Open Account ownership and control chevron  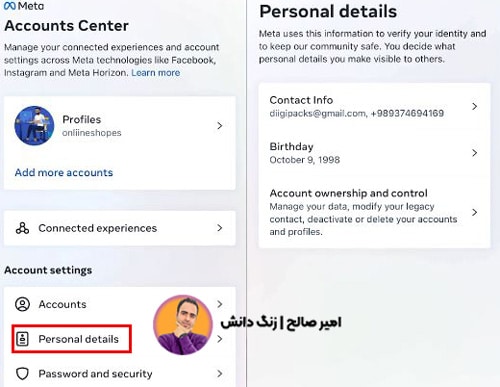pyautogui.click(x=475, y=212)
